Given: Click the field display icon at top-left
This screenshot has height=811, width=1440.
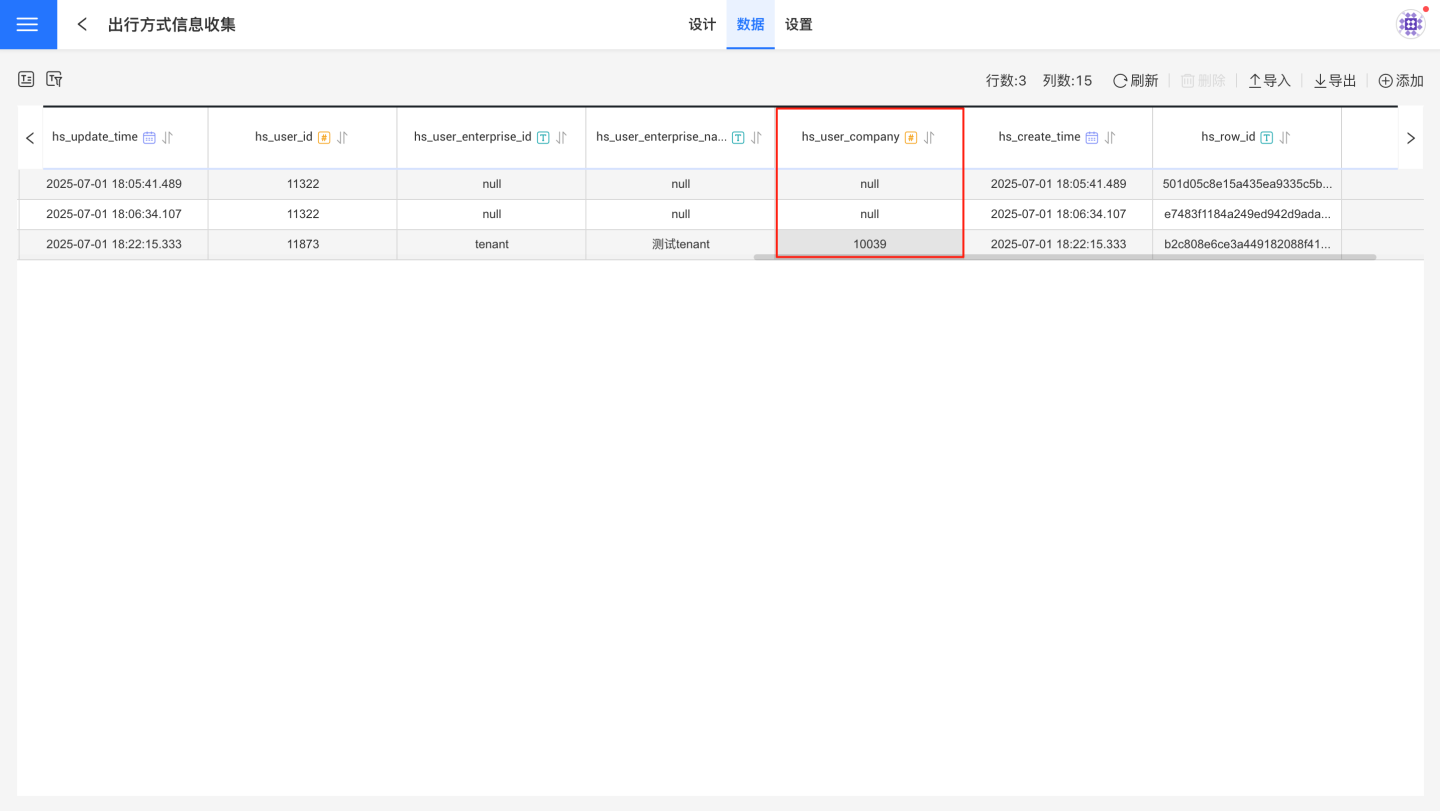Looking at the screenshot, I should point(26,79).
